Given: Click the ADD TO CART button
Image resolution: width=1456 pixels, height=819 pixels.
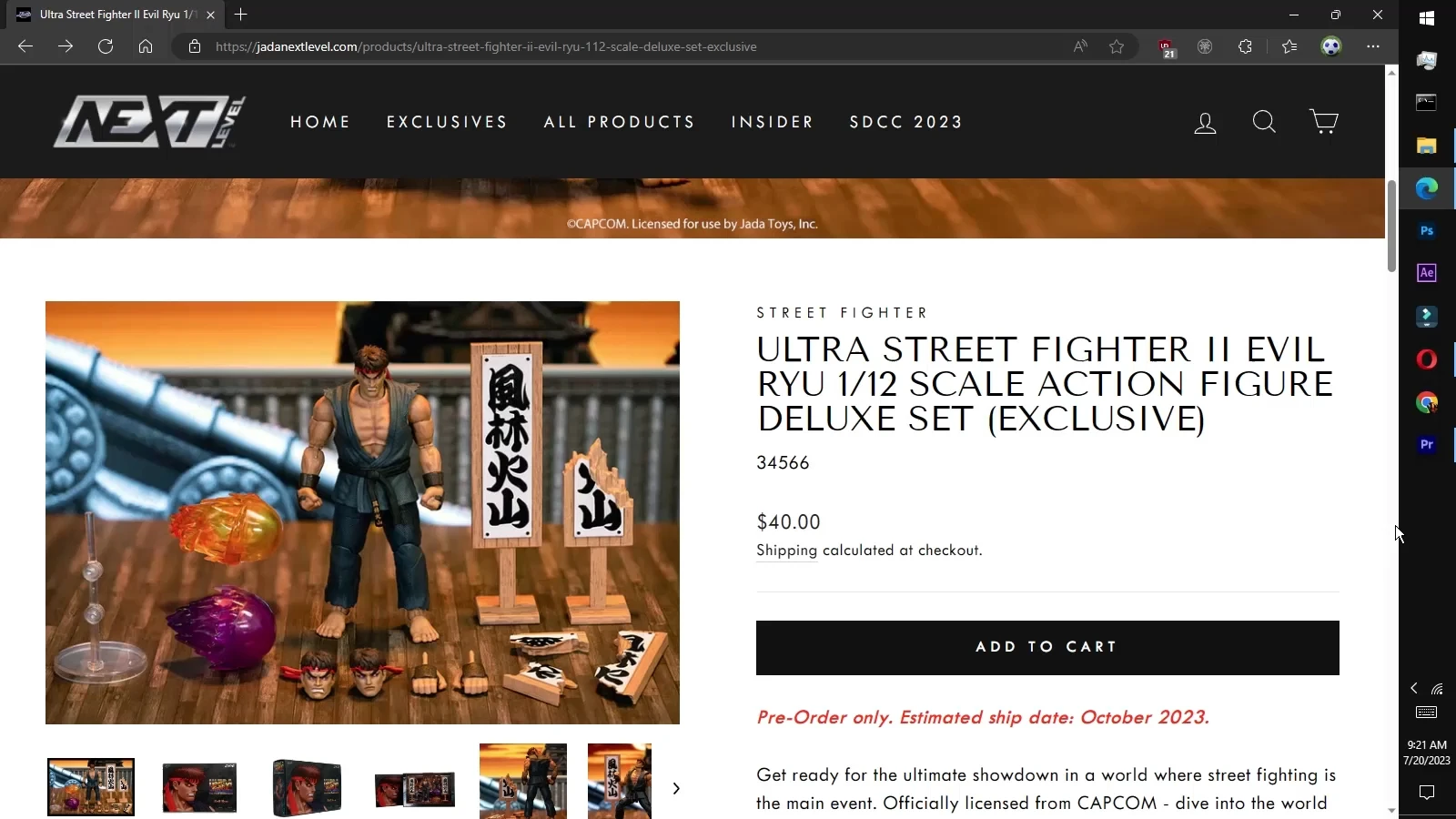Looking at the screenshot, I should (x=1047, y=648).
